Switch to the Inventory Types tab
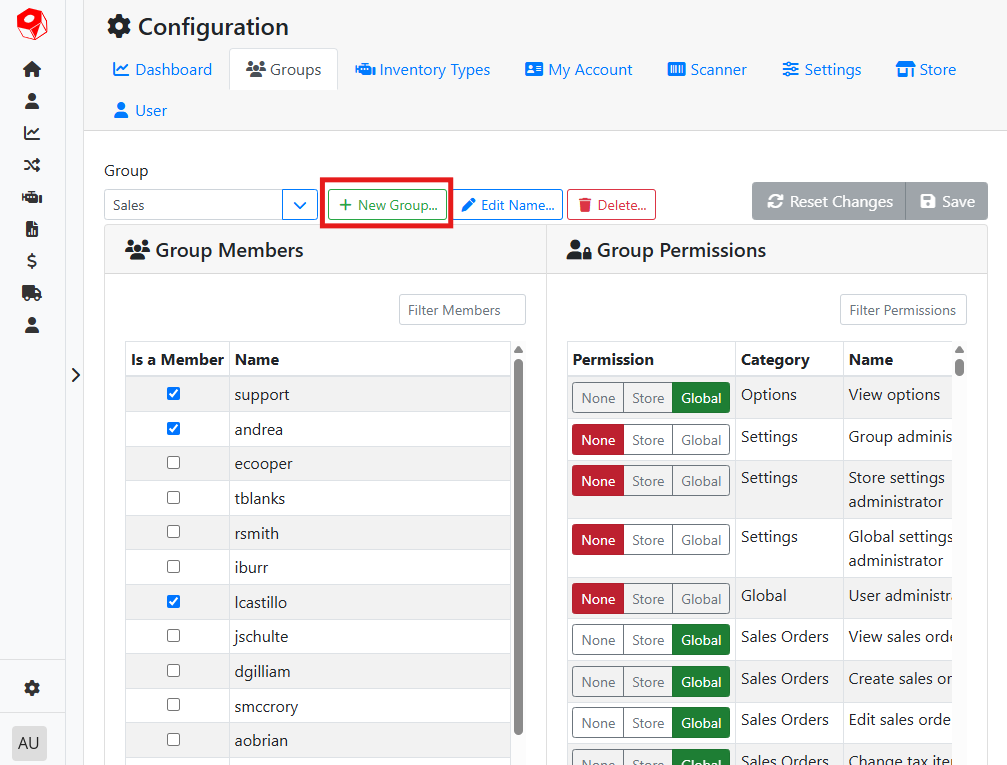Image resolution: width=1007 pixels, height=765 pixels. (x=422, y=70)
